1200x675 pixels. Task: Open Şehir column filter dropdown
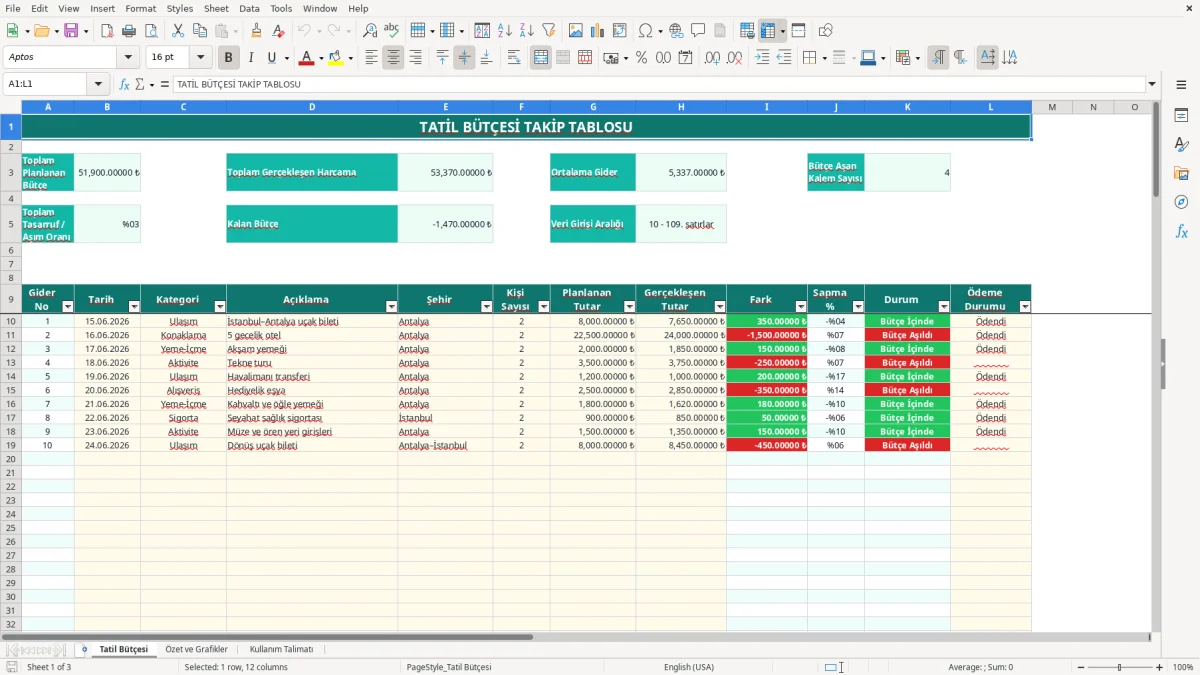pos(486,307)
